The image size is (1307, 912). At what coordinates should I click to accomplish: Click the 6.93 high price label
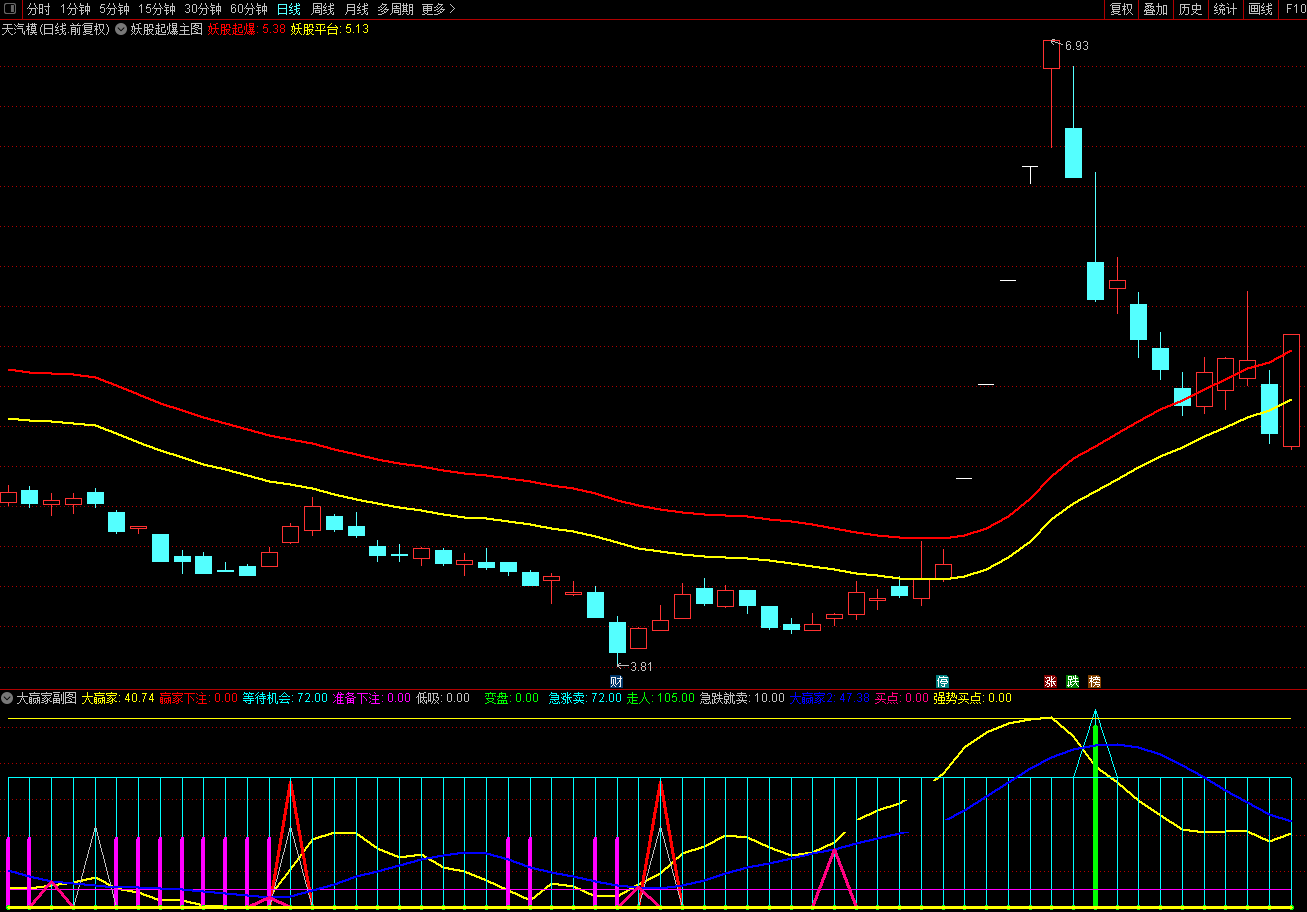(x=1077, y=46)
